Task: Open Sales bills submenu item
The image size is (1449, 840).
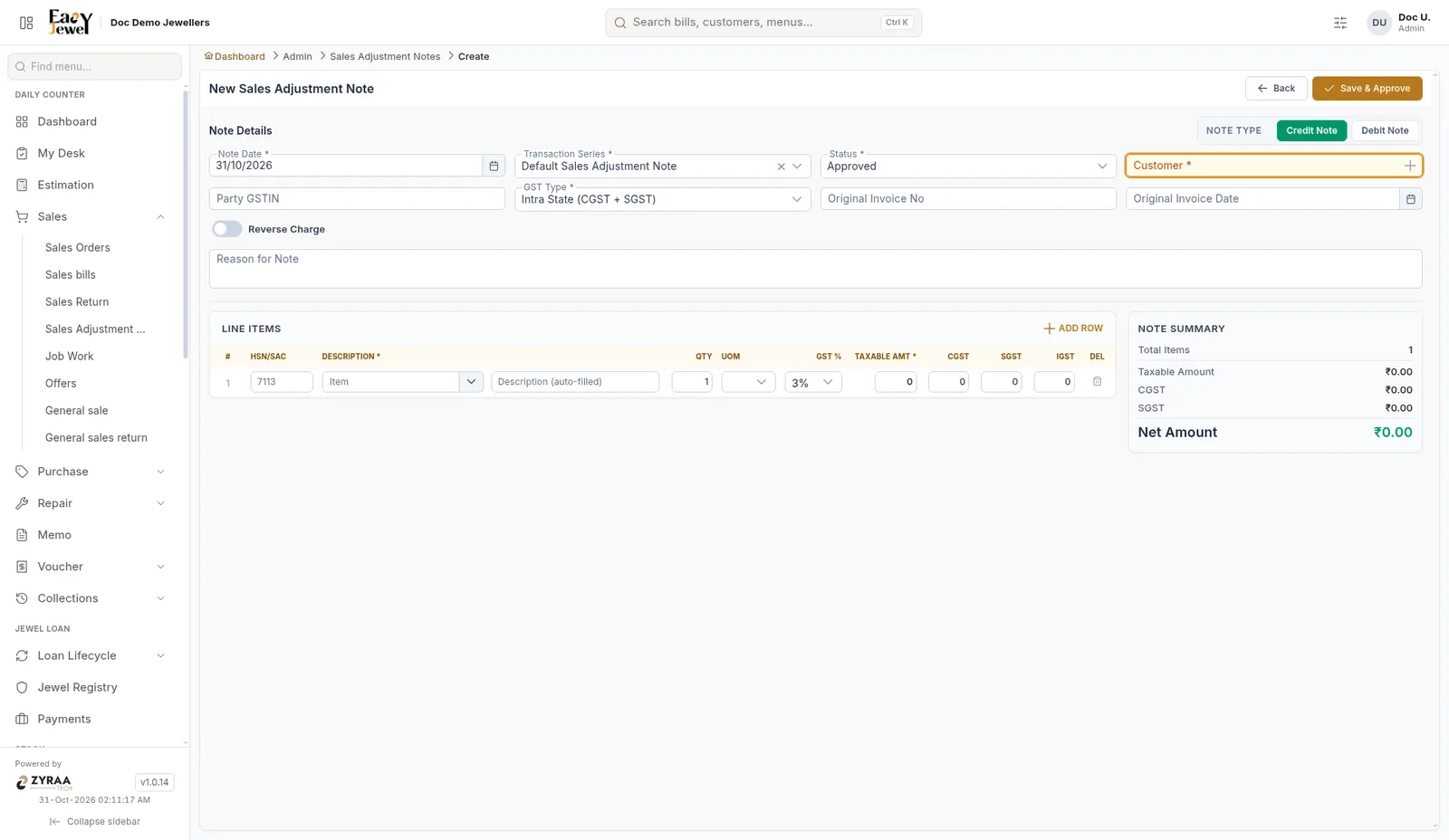Action: point(71,274)
